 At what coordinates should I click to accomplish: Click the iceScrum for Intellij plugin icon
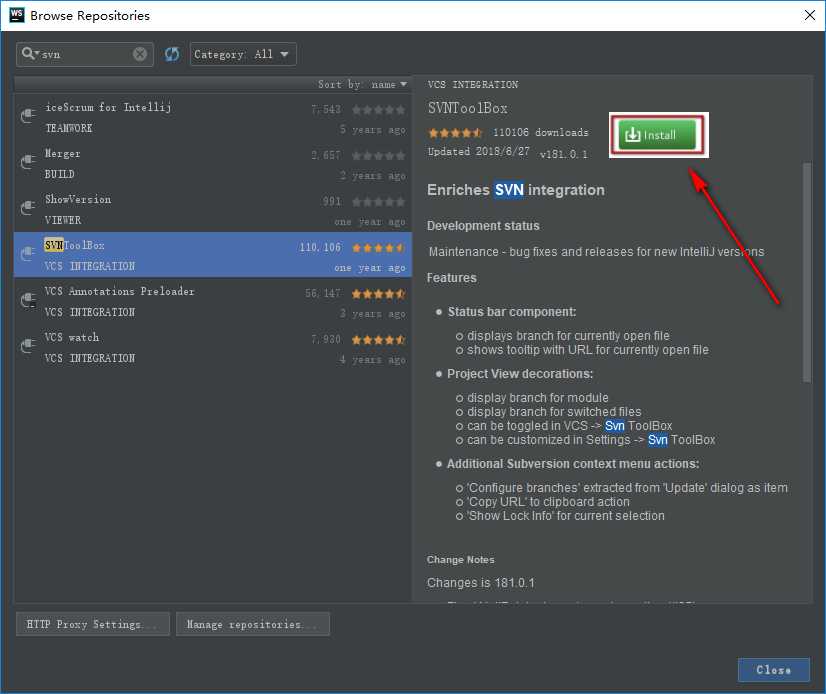(28, 115)
